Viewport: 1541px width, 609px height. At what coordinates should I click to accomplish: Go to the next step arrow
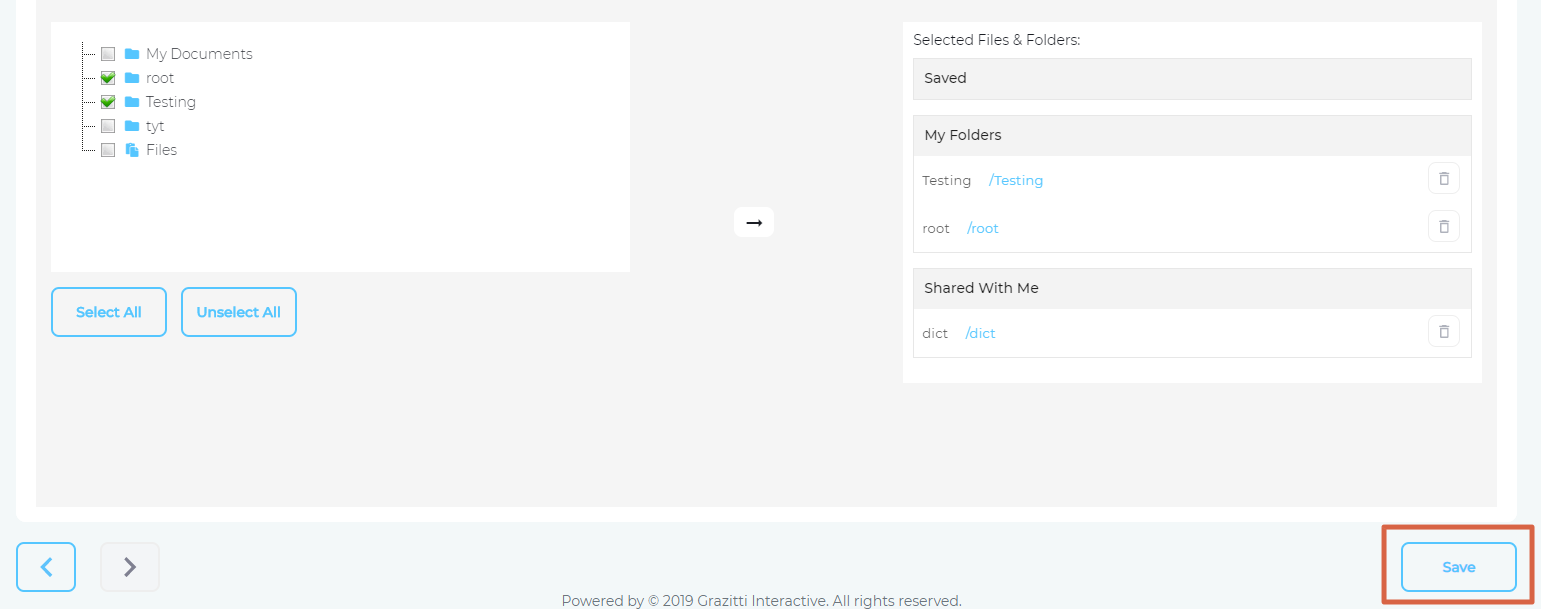pos(129,567)
